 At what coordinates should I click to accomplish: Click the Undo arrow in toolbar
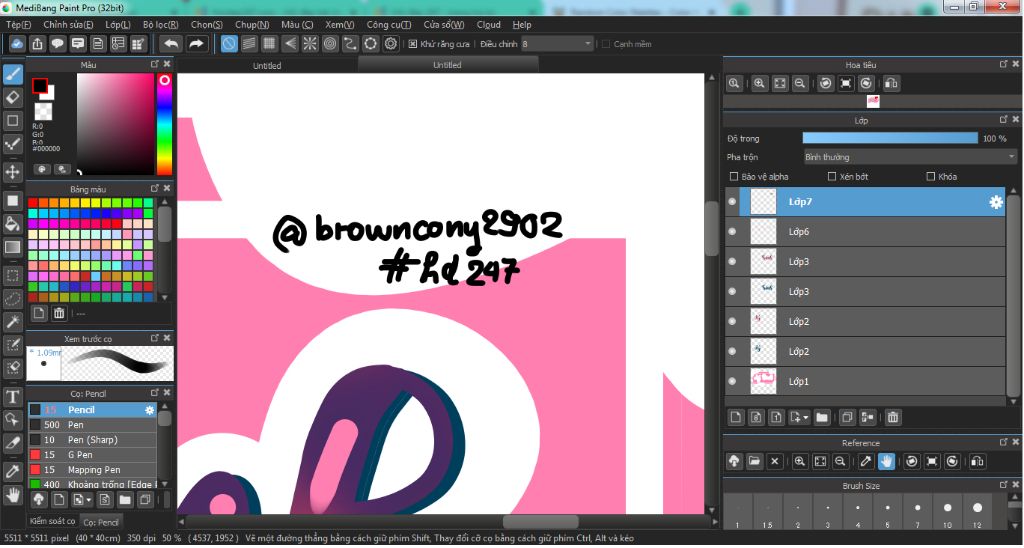click(x=171, y=44)
